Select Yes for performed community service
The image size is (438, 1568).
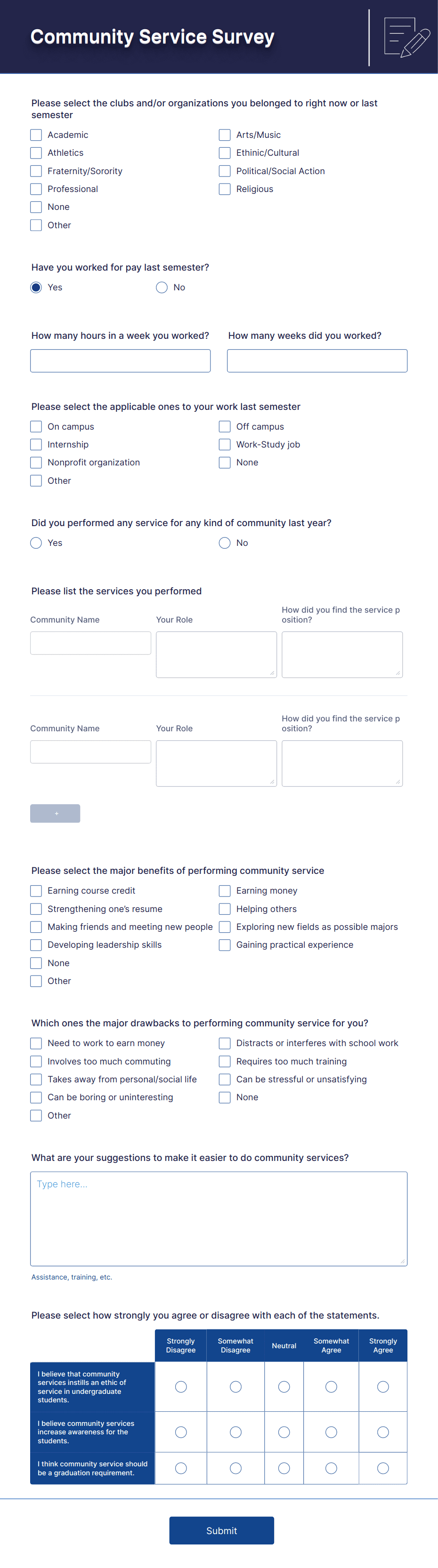point(37,543)
